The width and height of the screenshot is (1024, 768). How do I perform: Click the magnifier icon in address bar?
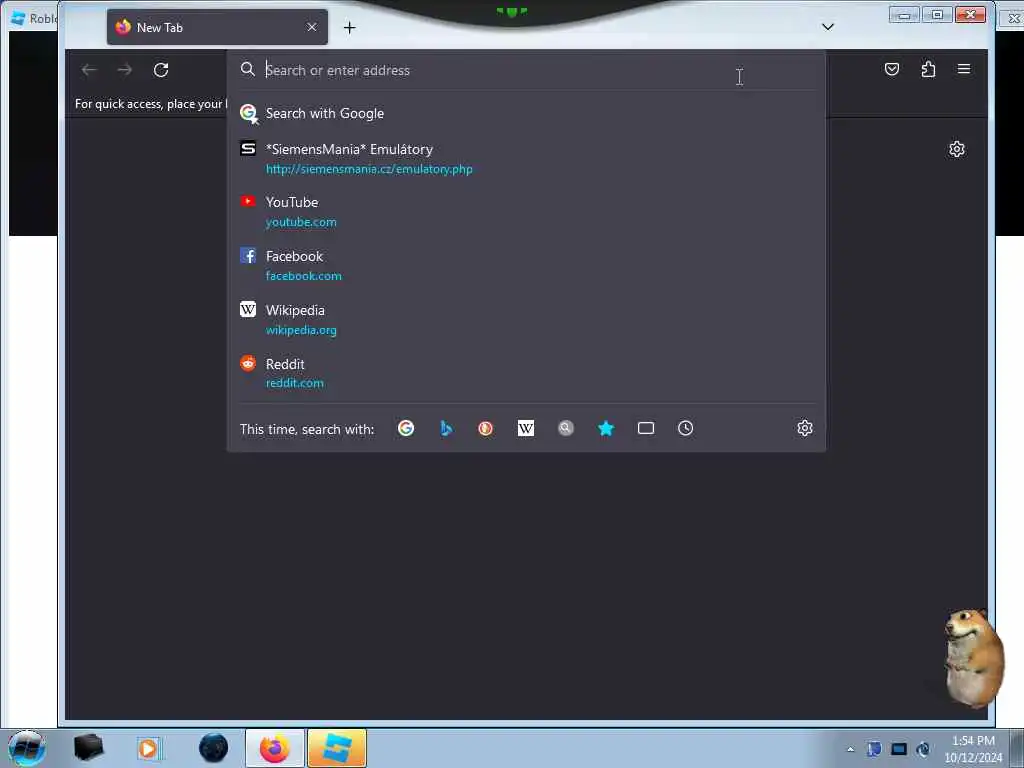[x=248, y=69]
